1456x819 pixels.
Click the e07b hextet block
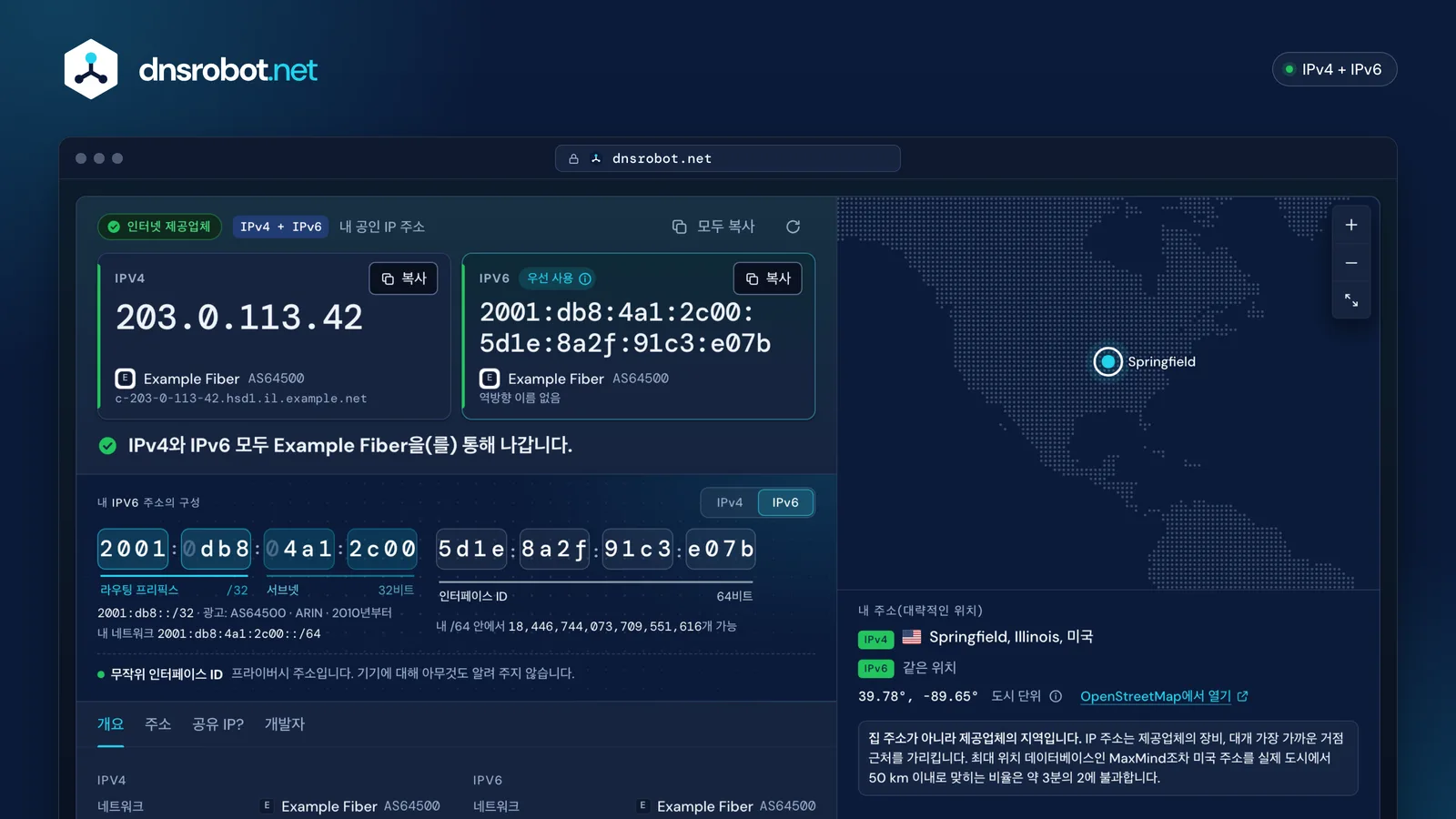click(721, 549)
